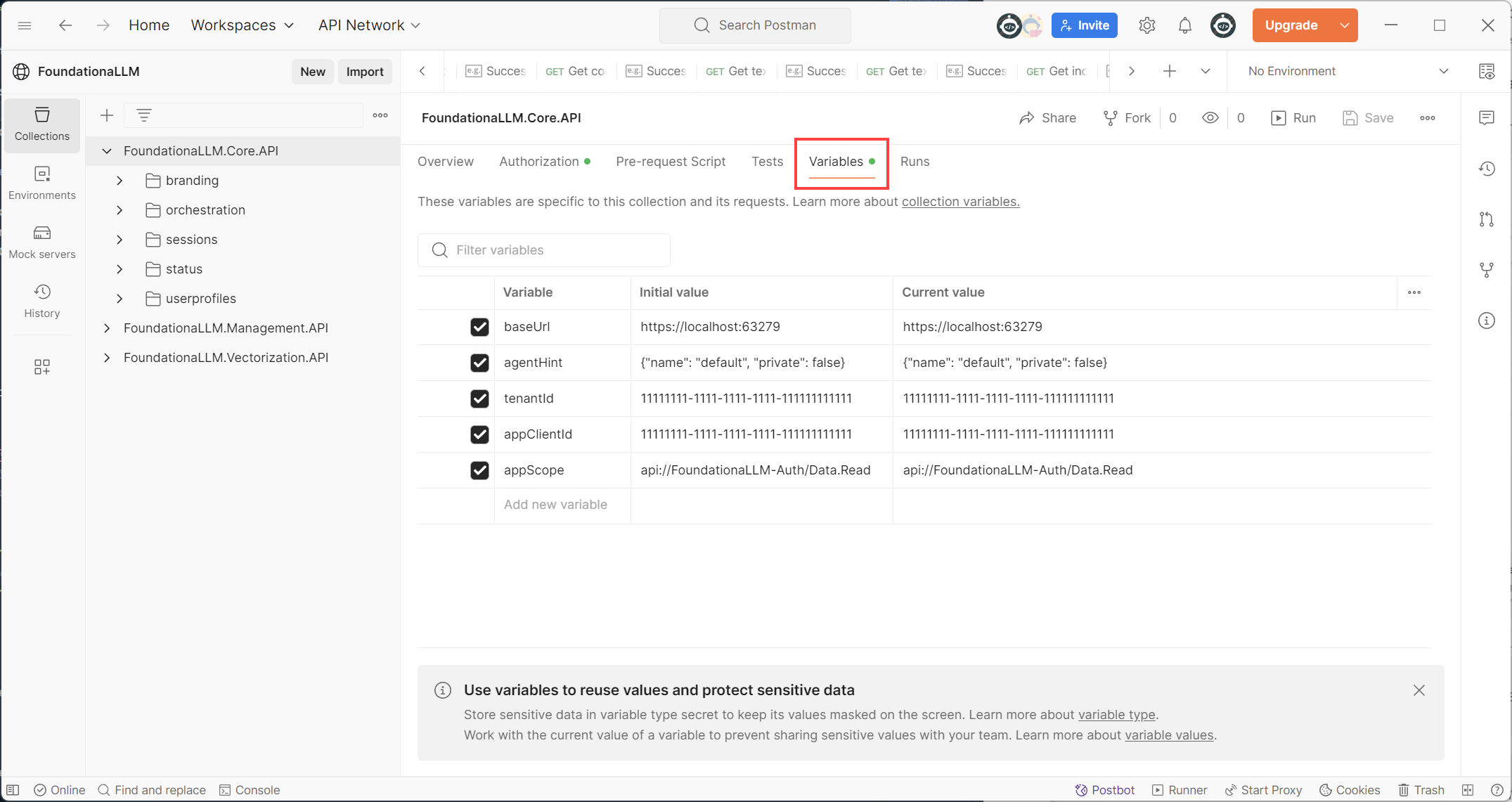Open the user avatar menu
The height and width of the screenshot is (802, 1512).
click(1223, 25)
